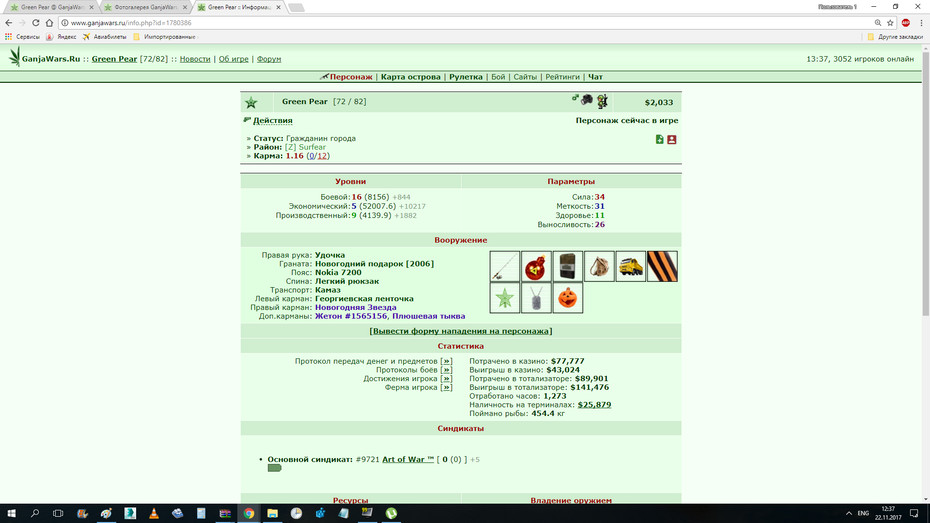
Task: Click the New Year gift grenade icon
Action: [x=536, y=266]
